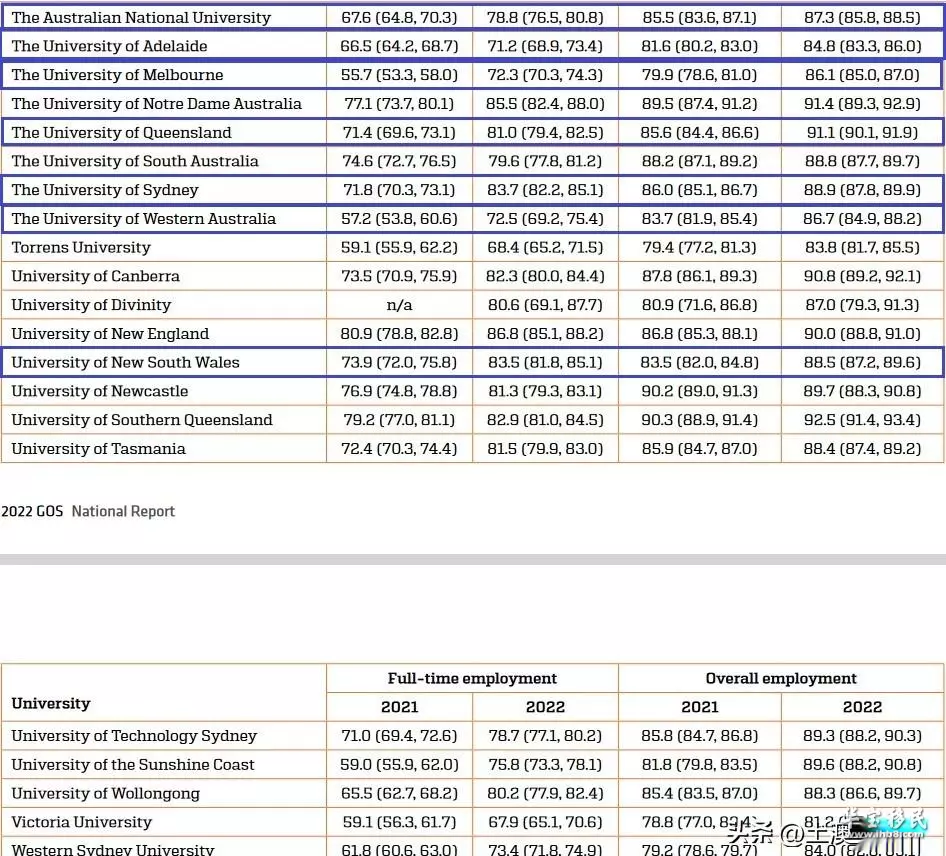Select University of Tasmania name

point(98,449)
